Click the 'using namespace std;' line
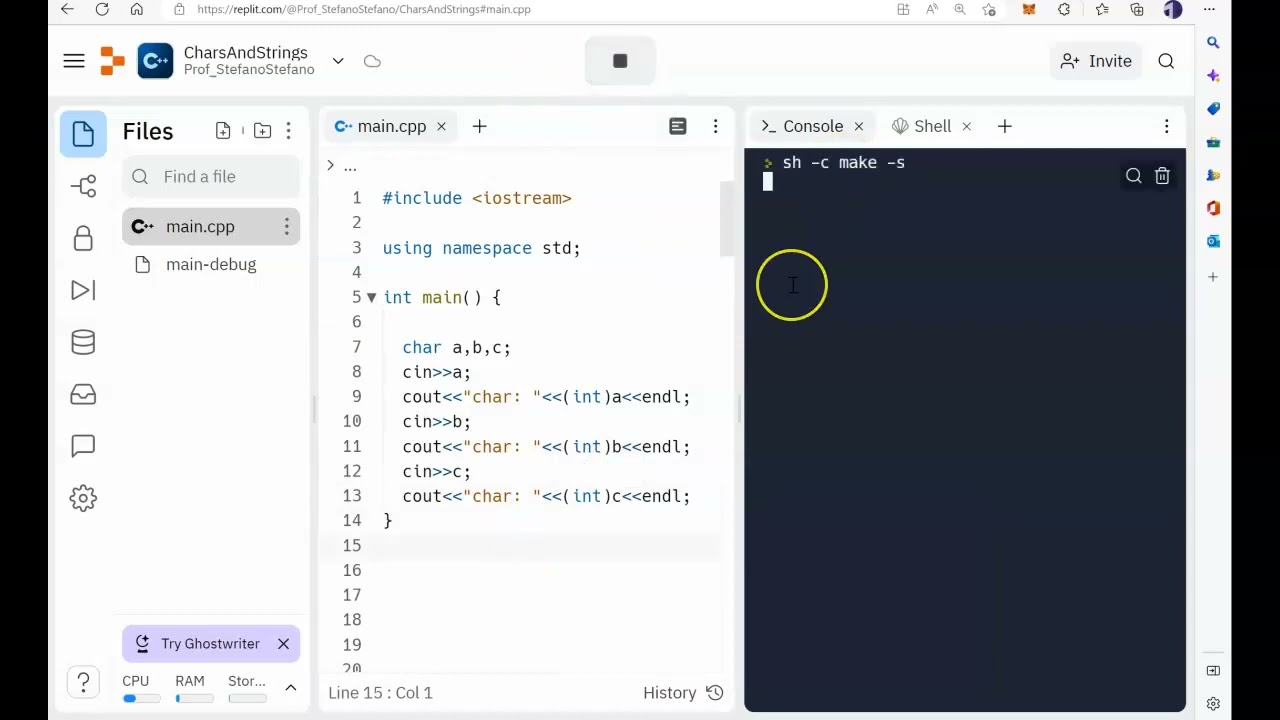 [481, 248]
